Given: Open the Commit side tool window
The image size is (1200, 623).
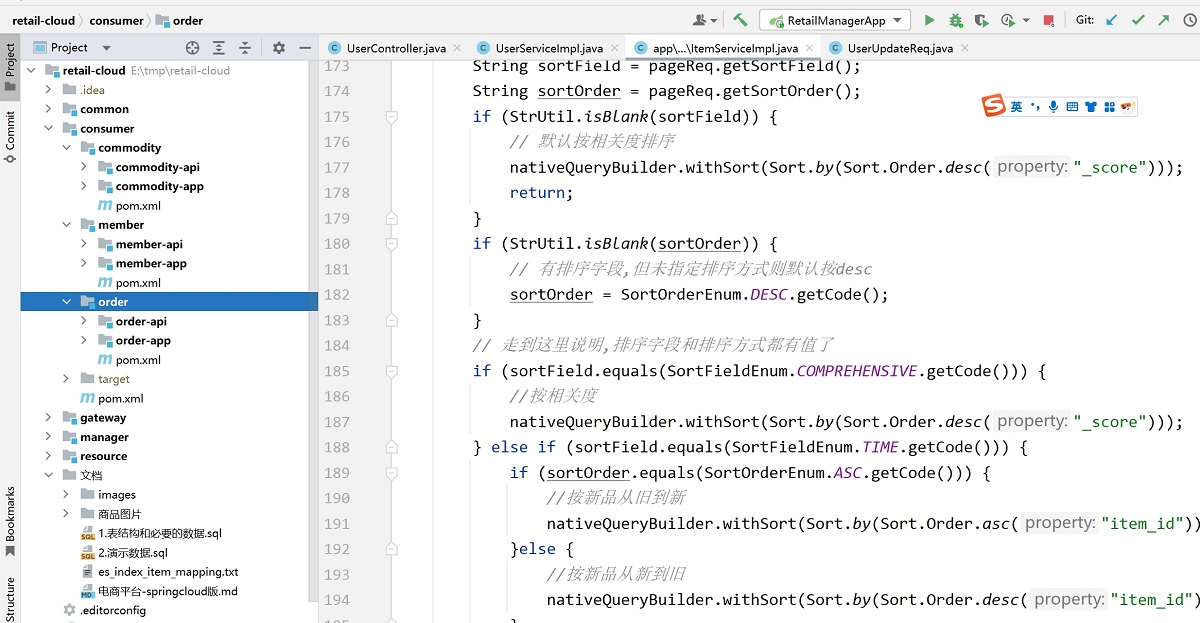Looking at the screenshot, I should (x=10, y=136).
